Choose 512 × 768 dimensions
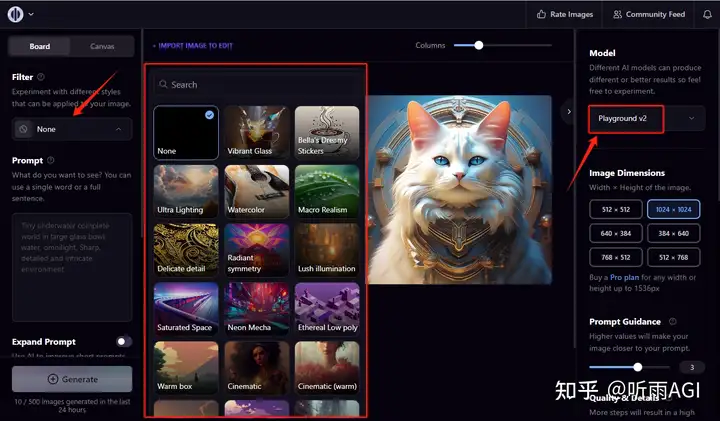 point(673,257)
